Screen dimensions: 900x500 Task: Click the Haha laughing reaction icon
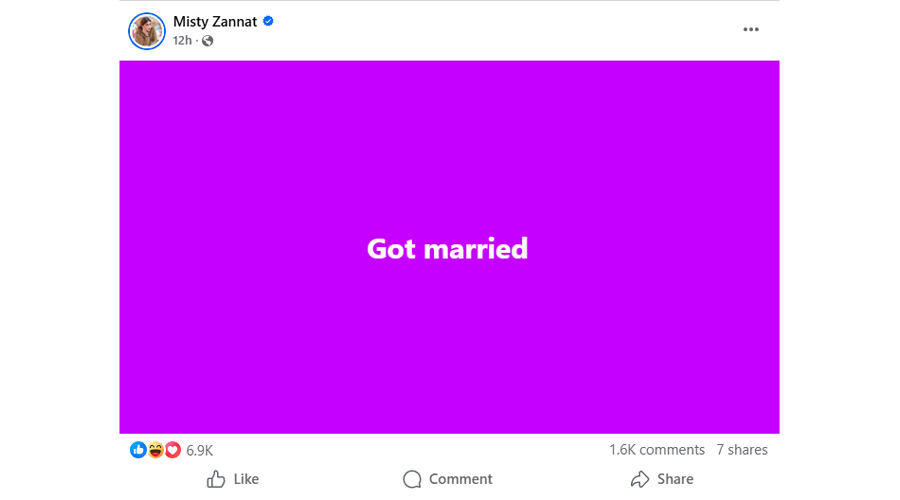tap(155, 450)
